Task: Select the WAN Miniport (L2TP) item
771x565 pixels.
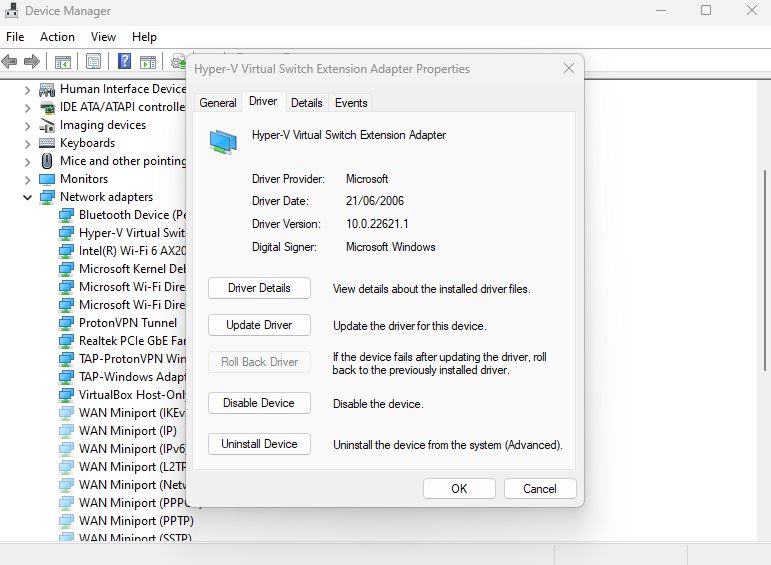Action: click(x=132, y=467)
